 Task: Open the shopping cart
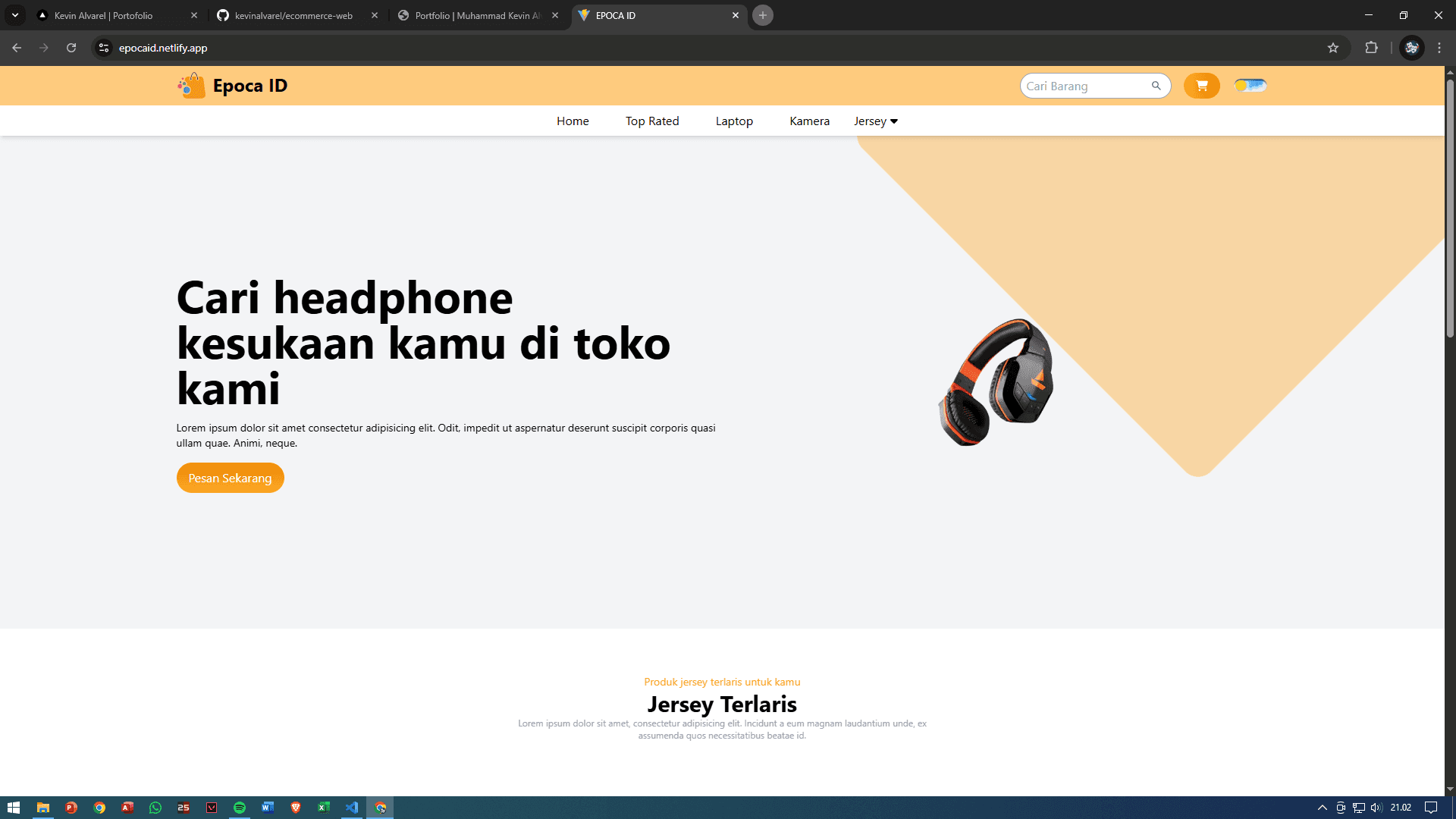[x=1200, y=86]
